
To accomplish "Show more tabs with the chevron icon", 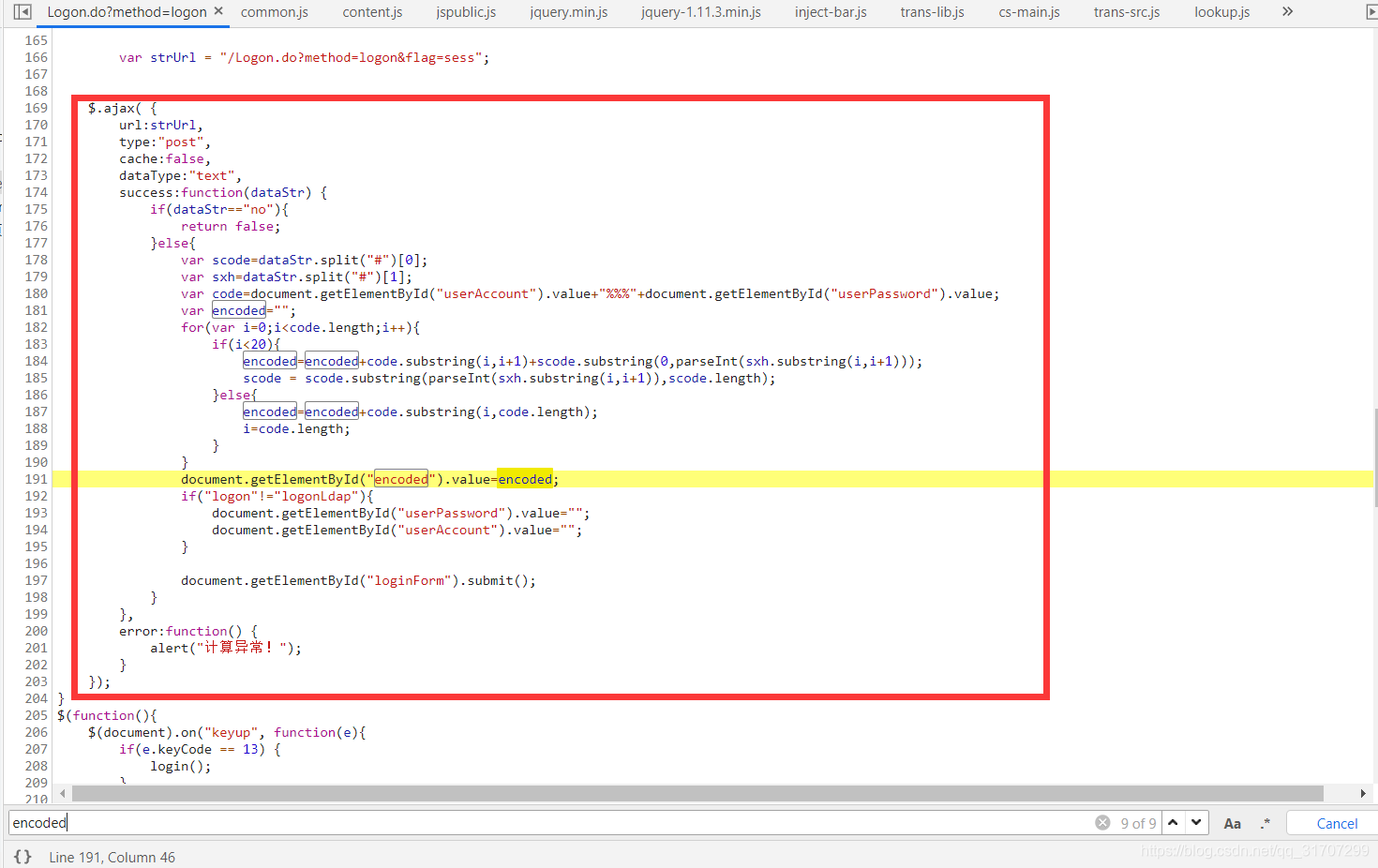I will pyautogui.click(x=1288, y=11).
